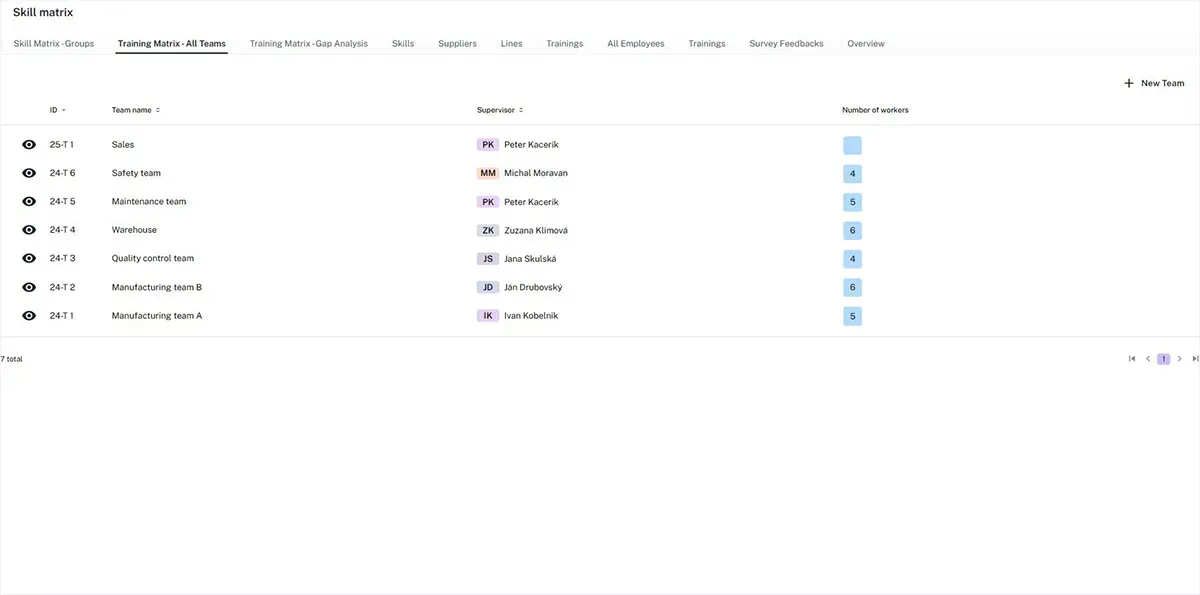Sort by the ID column header
The width and height of the screenshot is (1200, 595).
coord(58,110)
